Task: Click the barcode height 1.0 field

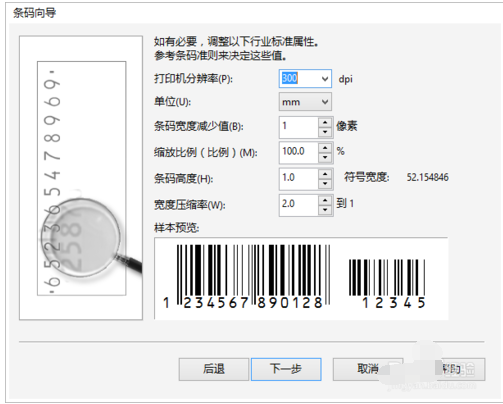Action: pyautogui.click(x=299, y=179)
